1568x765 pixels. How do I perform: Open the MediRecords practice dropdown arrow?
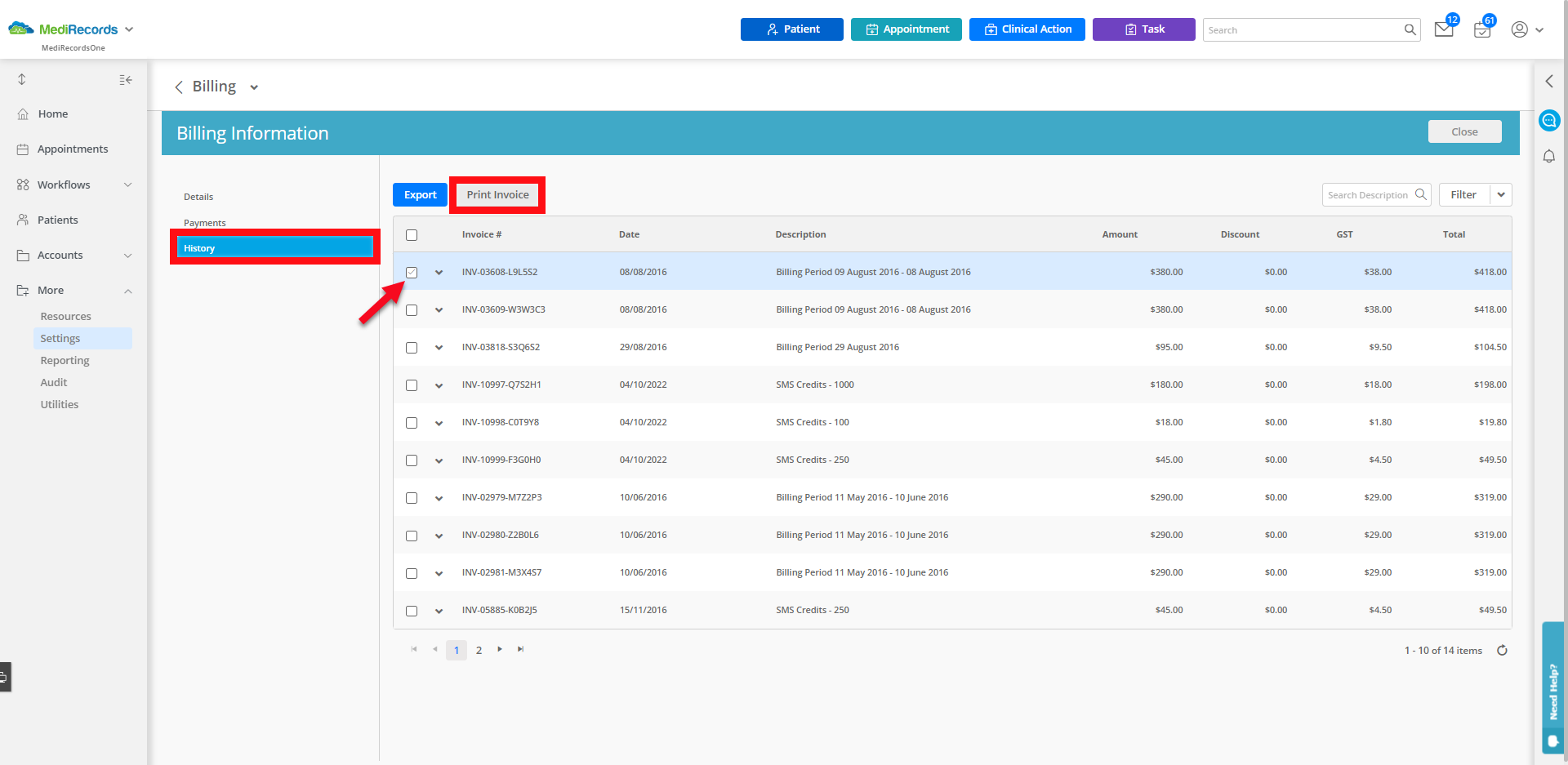pyautogui.click(x=129, y=29)
